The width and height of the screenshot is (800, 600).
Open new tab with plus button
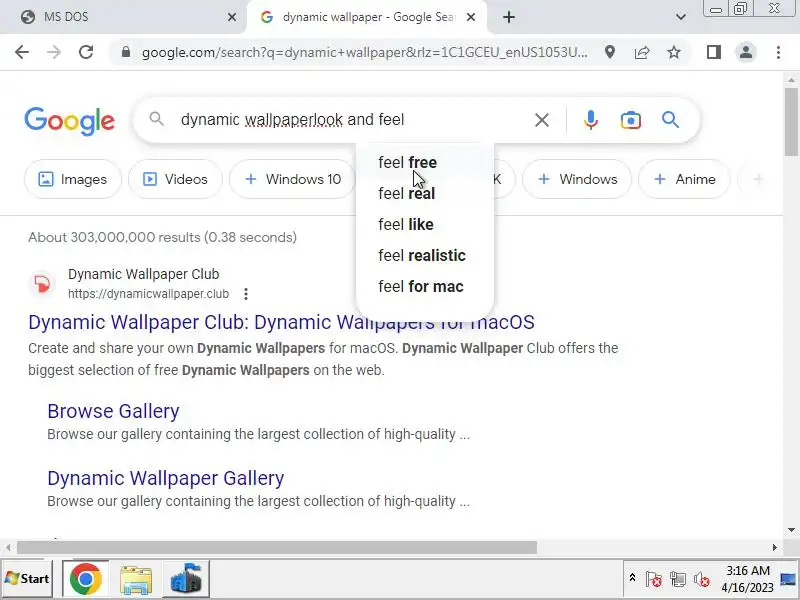(509, 17)
